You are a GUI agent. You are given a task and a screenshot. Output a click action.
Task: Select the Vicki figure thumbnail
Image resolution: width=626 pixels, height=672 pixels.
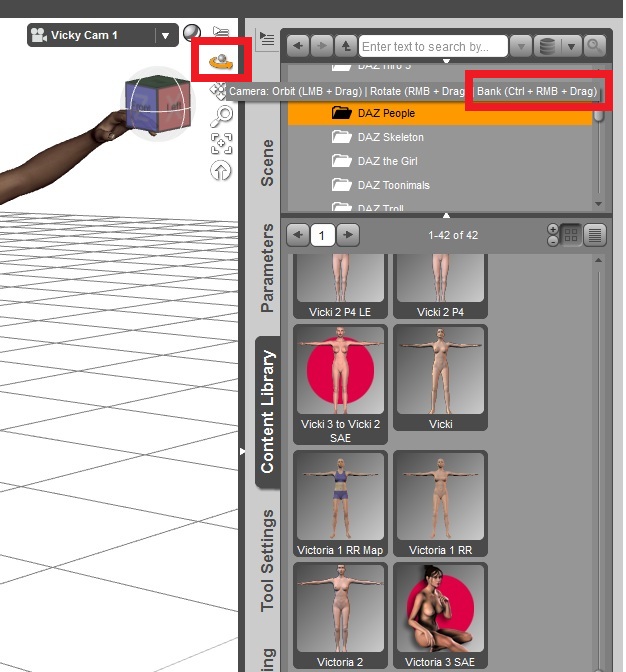coord(440,377)
